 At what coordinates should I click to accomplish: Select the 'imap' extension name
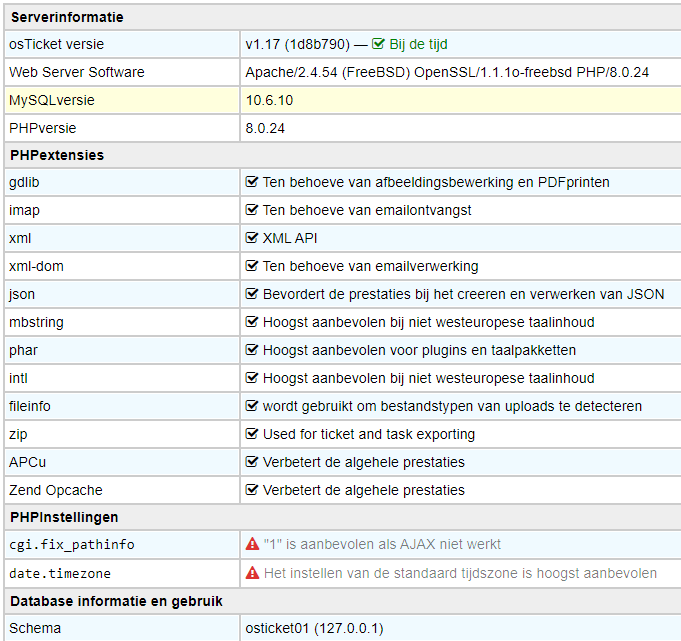coord(24,210)
